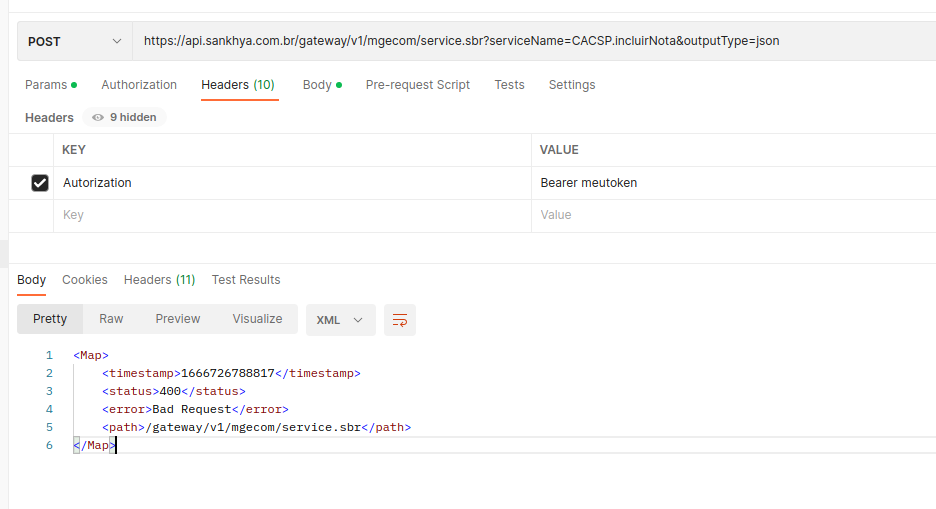Select the request Body tab
936x509 pixels.
click(322, 85)
